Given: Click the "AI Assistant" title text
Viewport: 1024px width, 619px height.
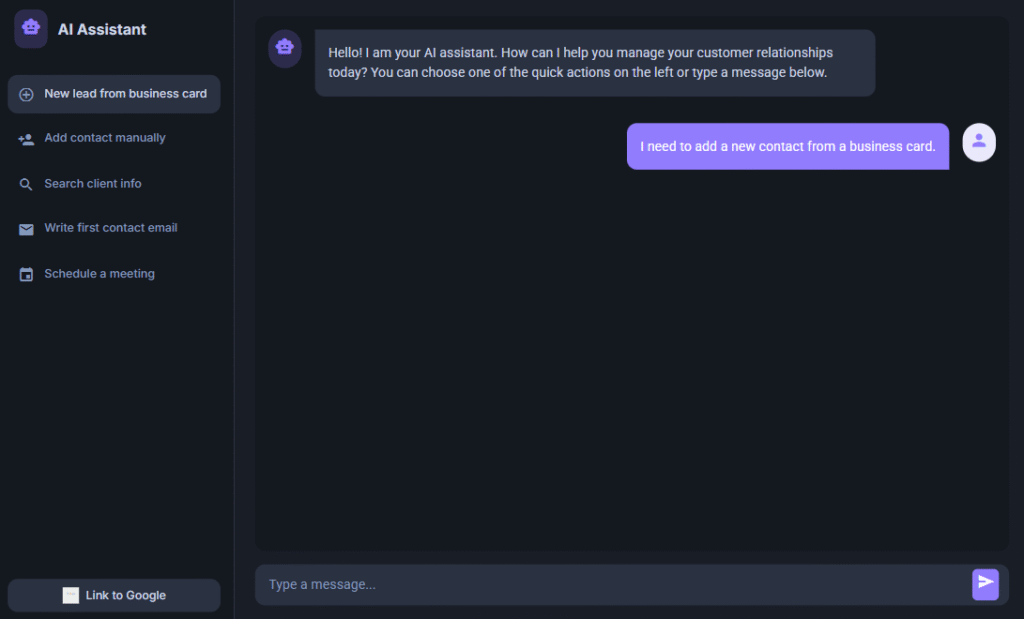Looking at the screenshot, I should (102, 30).
